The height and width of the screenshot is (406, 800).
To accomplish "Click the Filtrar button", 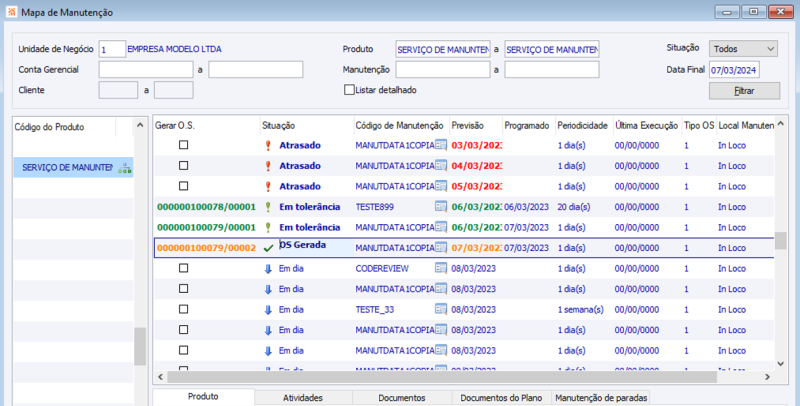I will coord(744,91).
